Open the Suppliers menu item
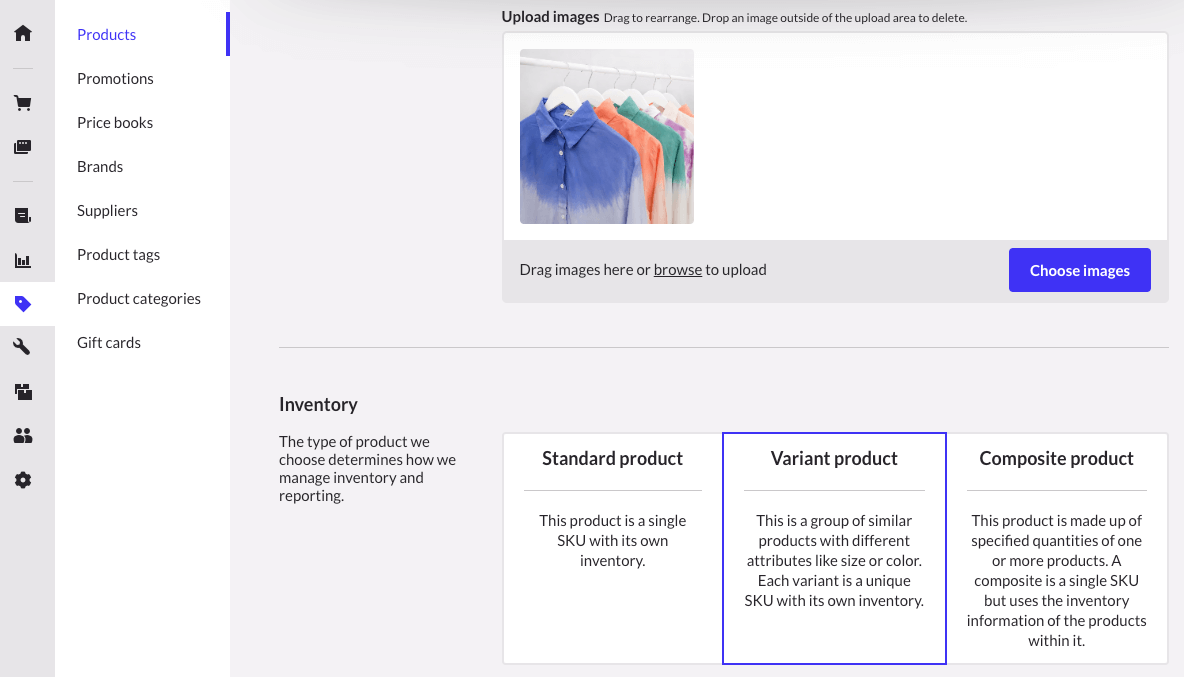The width and height of the screenshot is (1184, 677). click(107, 211)
